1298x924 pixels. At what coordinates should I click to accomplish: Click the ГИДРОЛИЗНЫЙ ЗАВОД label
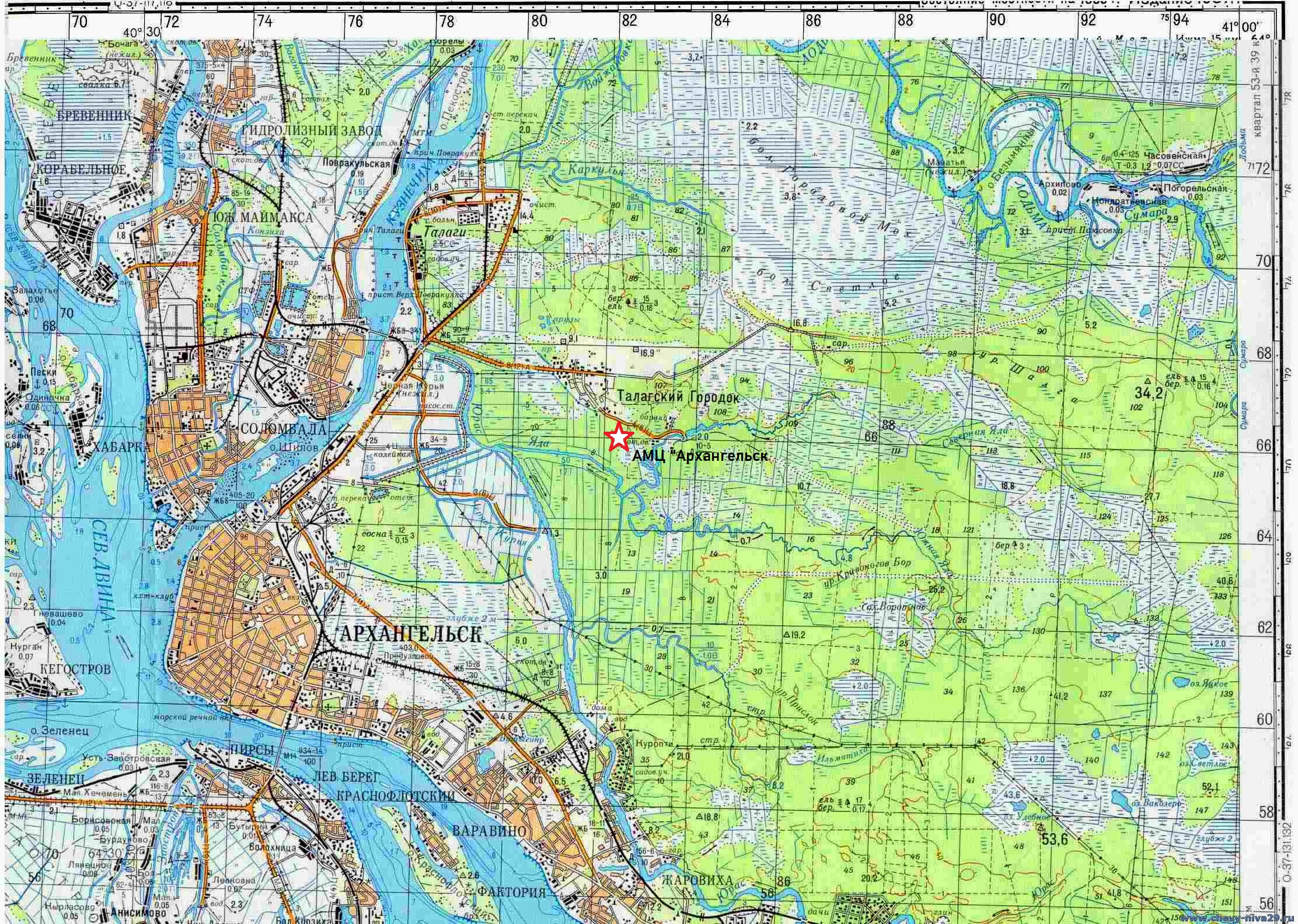pos(312,130)
